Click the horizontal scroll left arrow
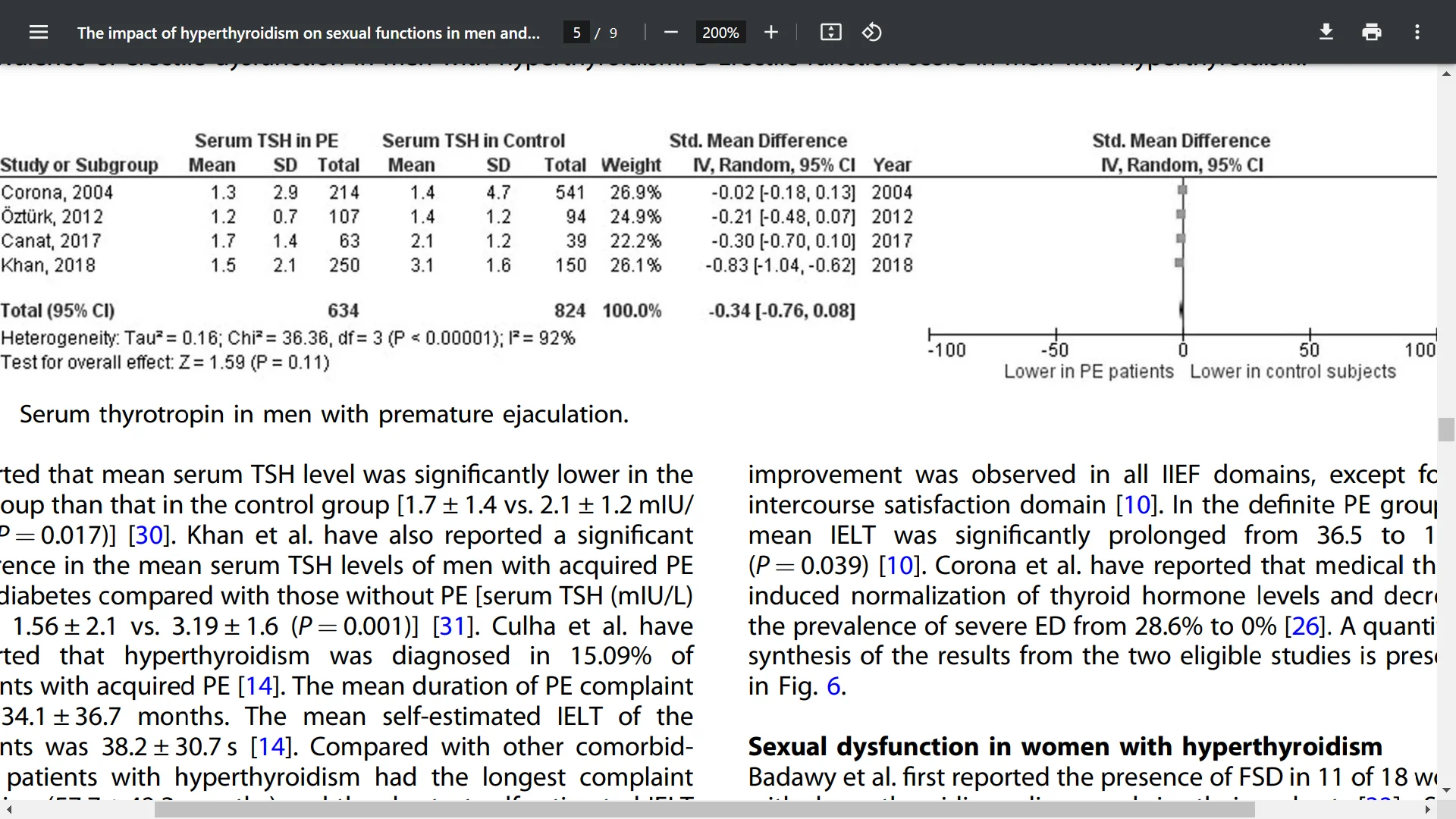The height and width of the screenshot is (819, 1456). click(x=8, y=810)
